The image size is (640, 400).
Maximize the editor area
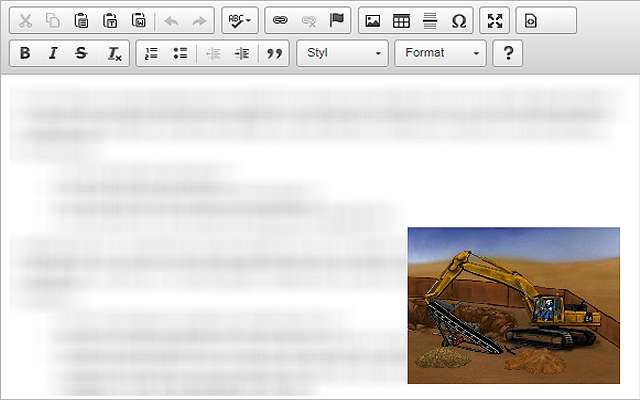click(x=495, y=20)
